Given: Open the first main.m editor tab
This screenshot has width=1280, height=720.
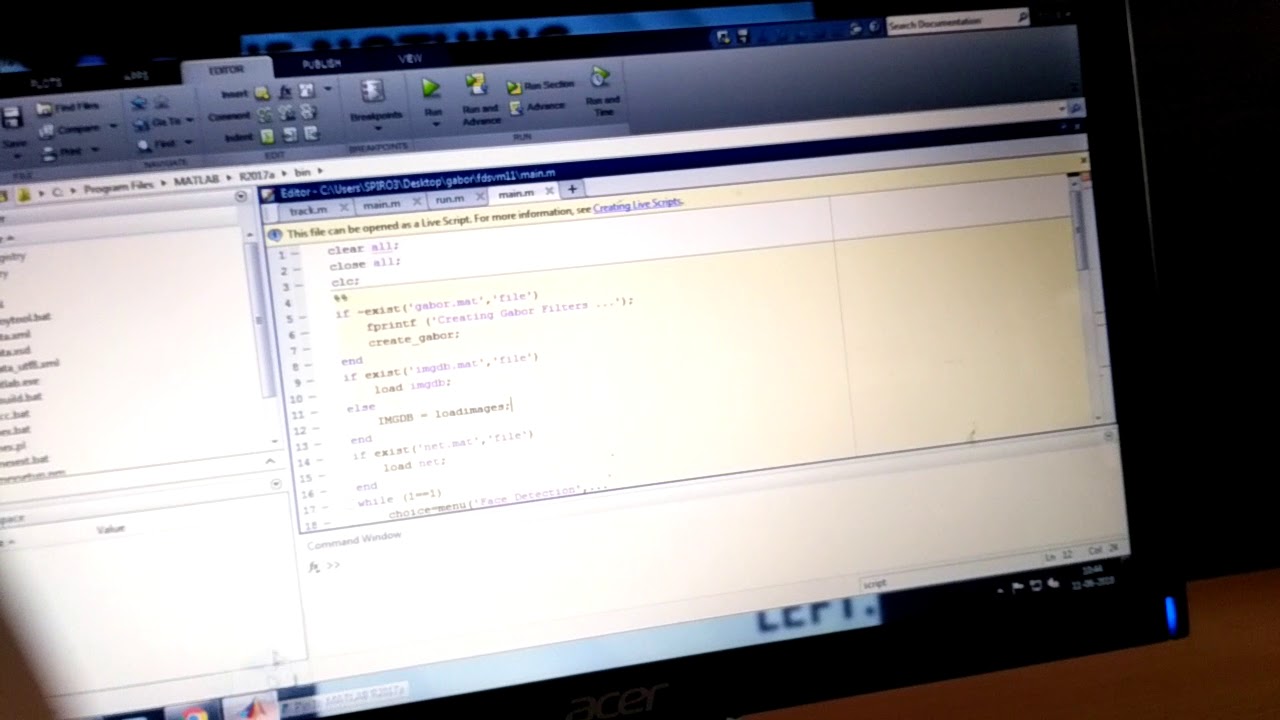Looking at the screenshot, I should [381, 205].
